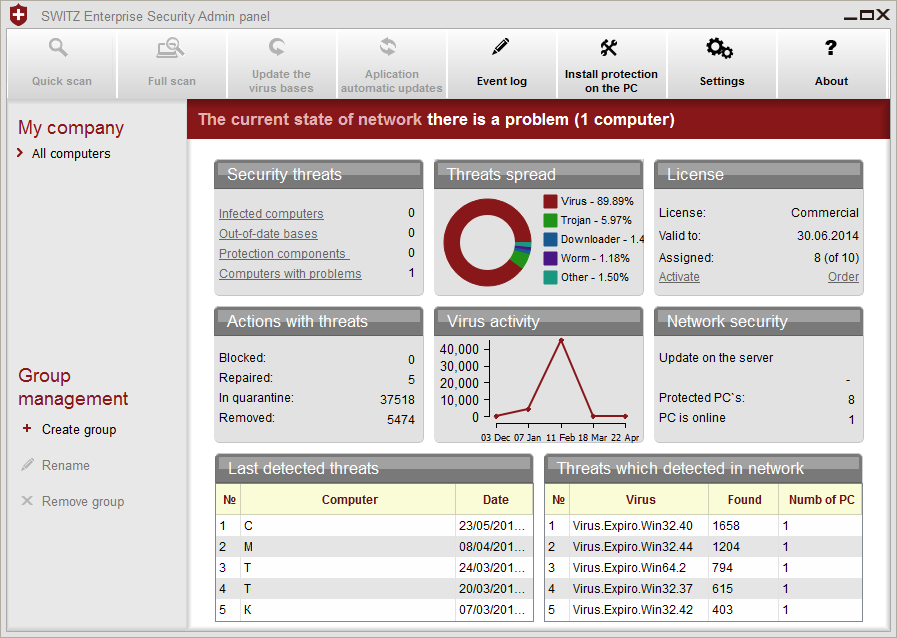Select the Virus.Expiro.Win32.40 row
Viewport: 897px width, 638px height.
632,526
